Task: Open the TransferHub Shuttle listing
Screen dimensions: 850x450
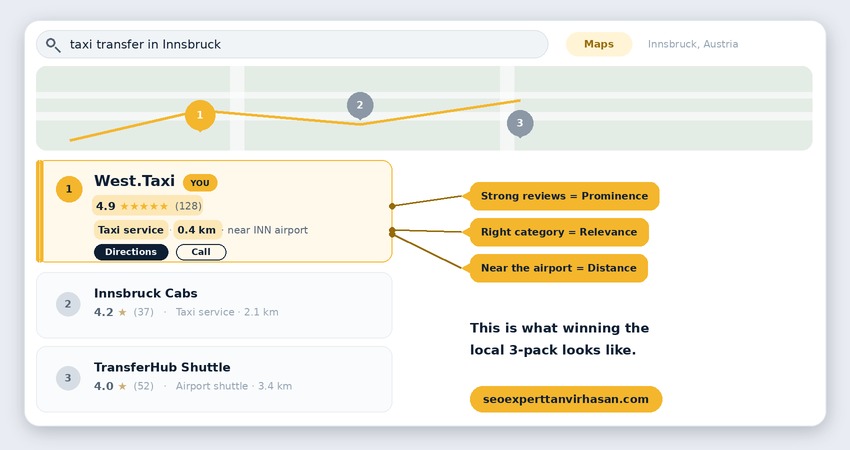Action: click(162, 368)
